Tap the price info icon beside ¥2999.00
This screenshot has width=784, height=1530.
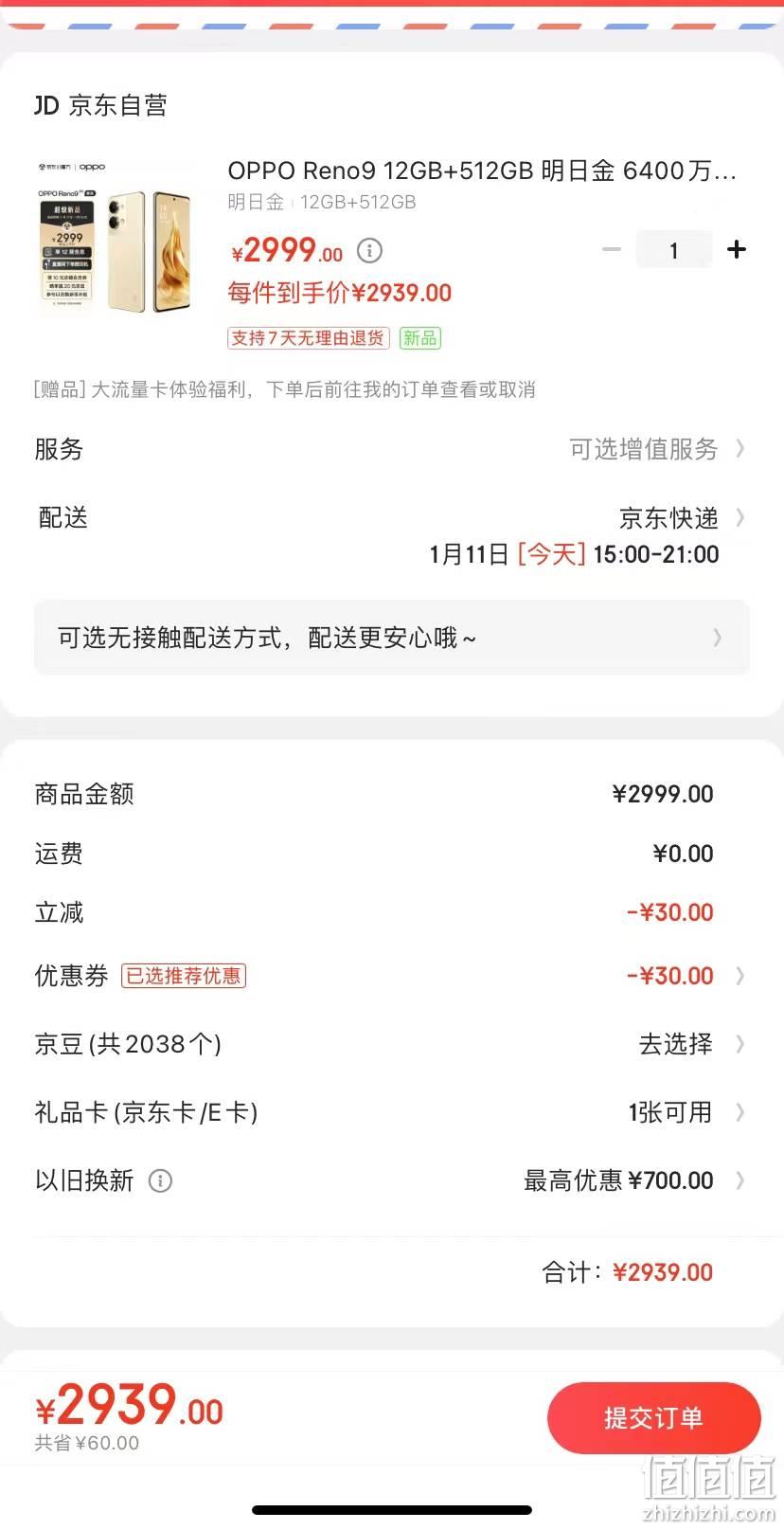[x=369, y=251]
